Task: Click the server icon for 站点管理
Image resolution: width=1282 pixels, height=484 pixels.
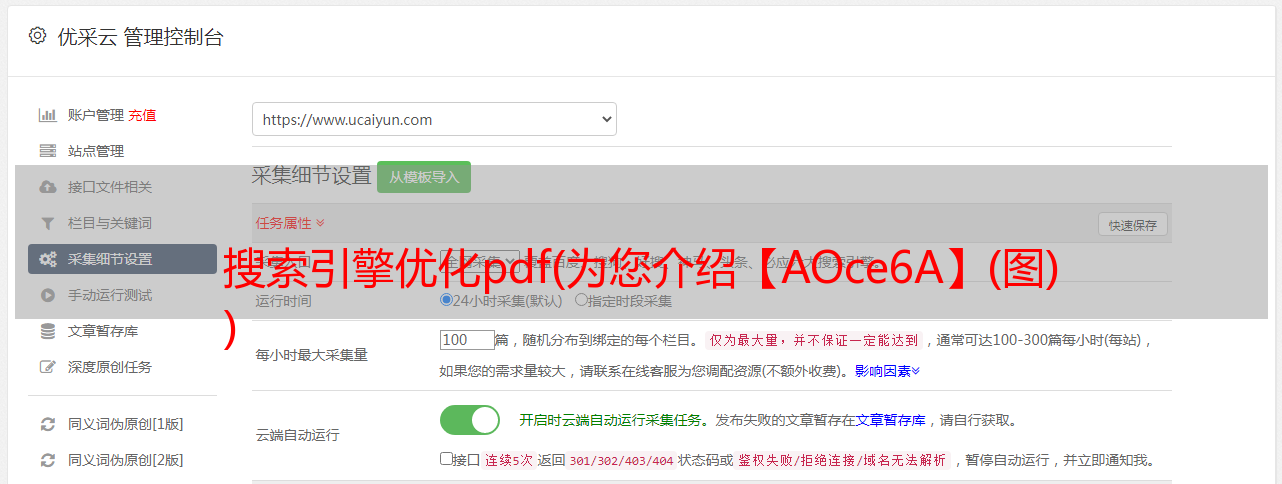Action: click(47, 151)
